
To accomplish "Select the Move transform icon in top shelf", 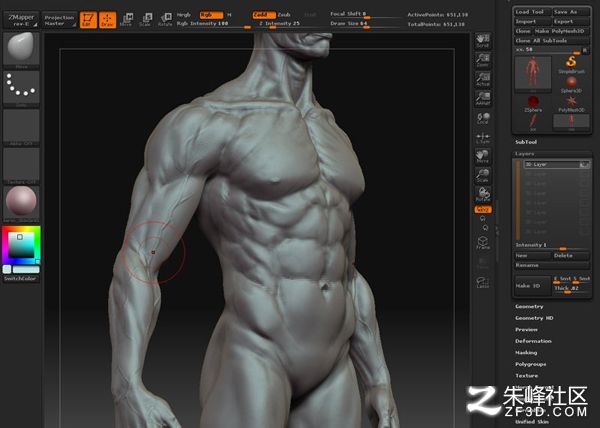I will tap(126, 20).
